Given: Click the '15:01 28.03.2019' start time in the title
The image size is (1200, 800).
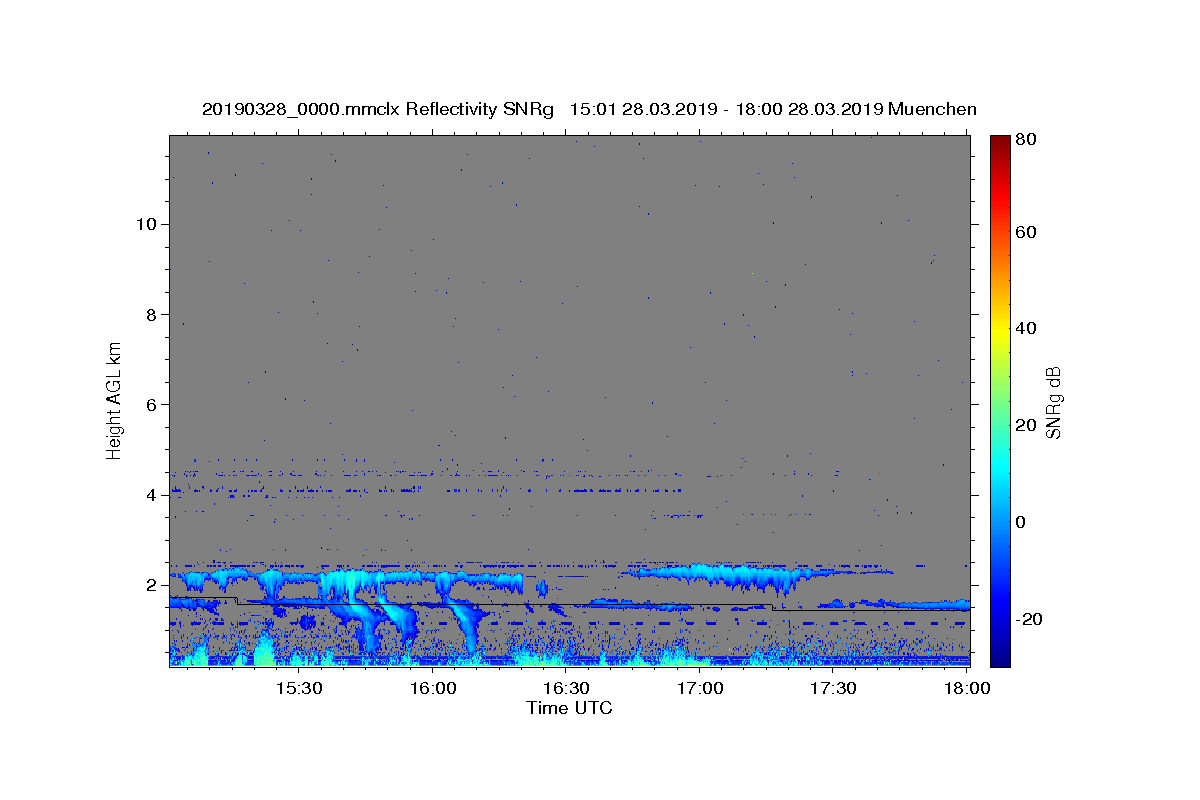Looking at the screenshot, I should 642,109.
